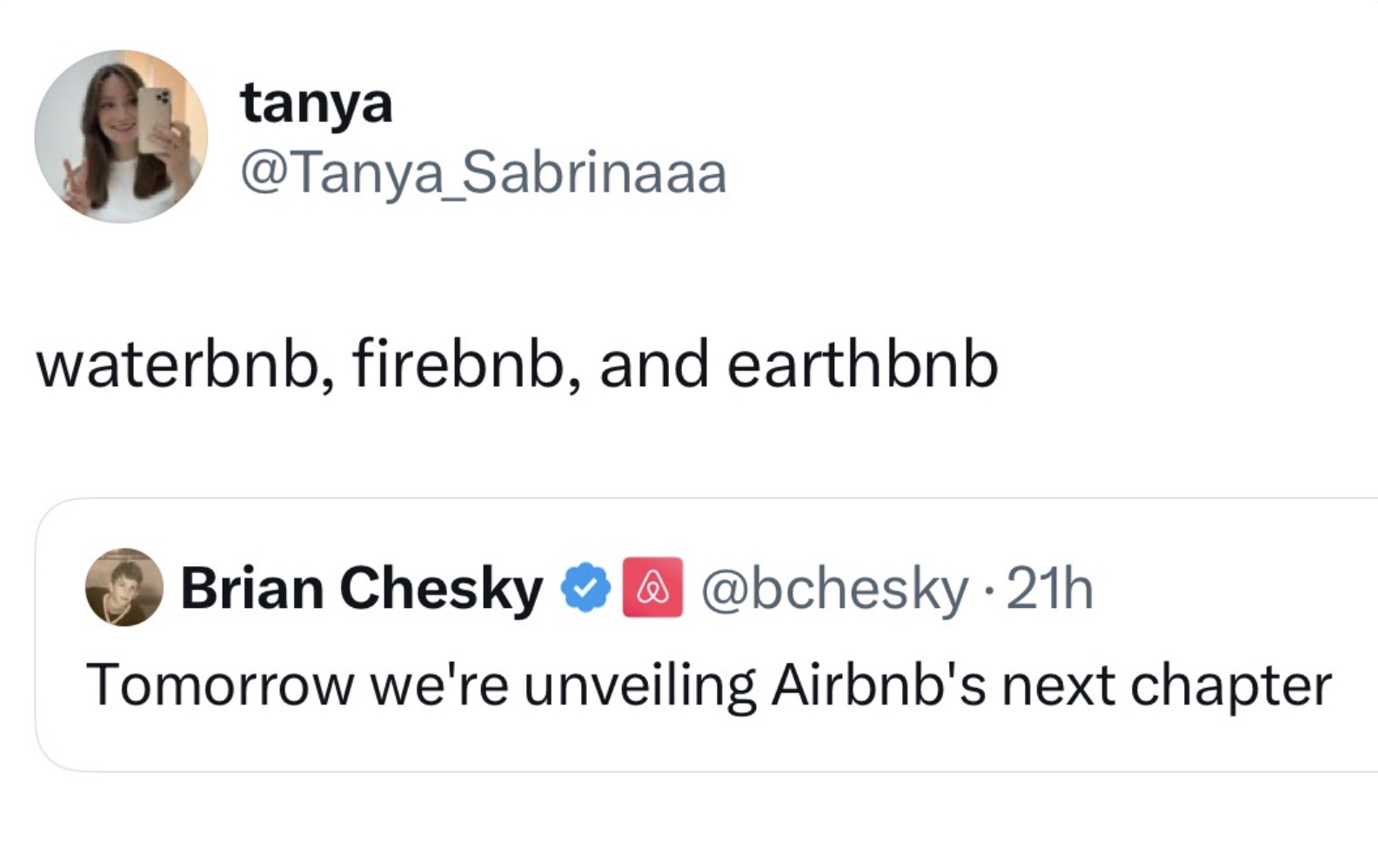Click Brian Chesky's small avatar
The width and height of the screenshot is (1378, 868).
pyautogui.click(x=124, y=587)
